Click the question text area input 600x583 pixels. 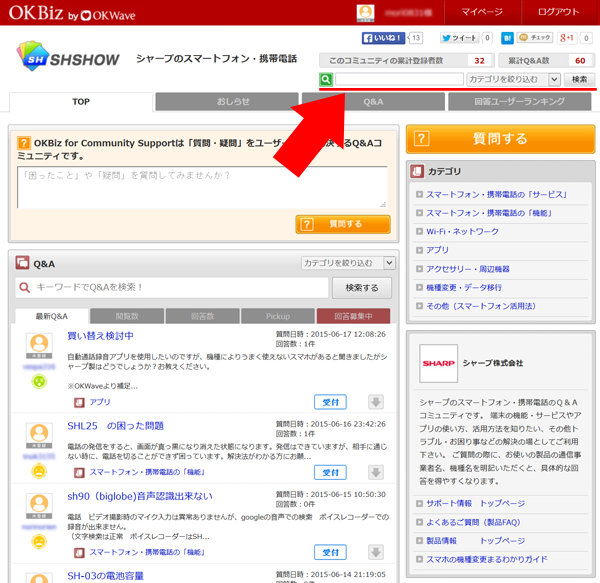pyautogui.click(x=202, y=187)
